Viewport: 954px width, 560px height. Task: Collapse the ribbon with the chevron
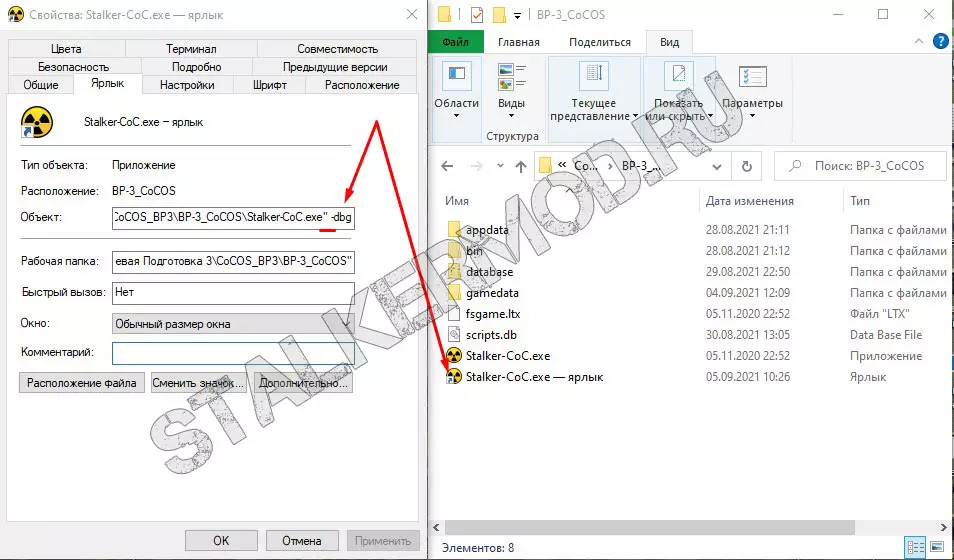click(x=919, y=41)
